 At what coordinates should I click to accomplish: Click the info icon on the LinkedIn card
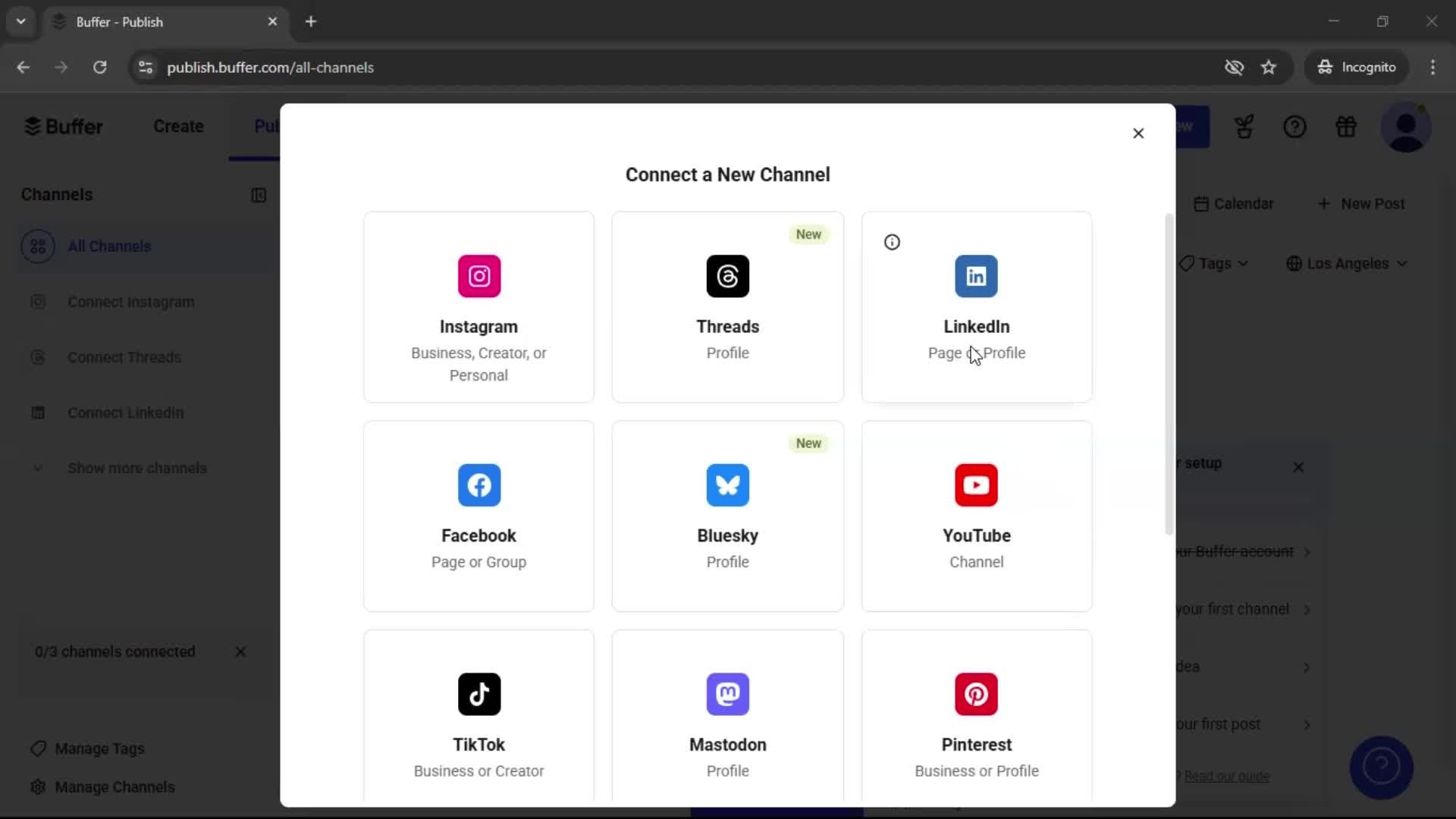click(x=892, y=242)
